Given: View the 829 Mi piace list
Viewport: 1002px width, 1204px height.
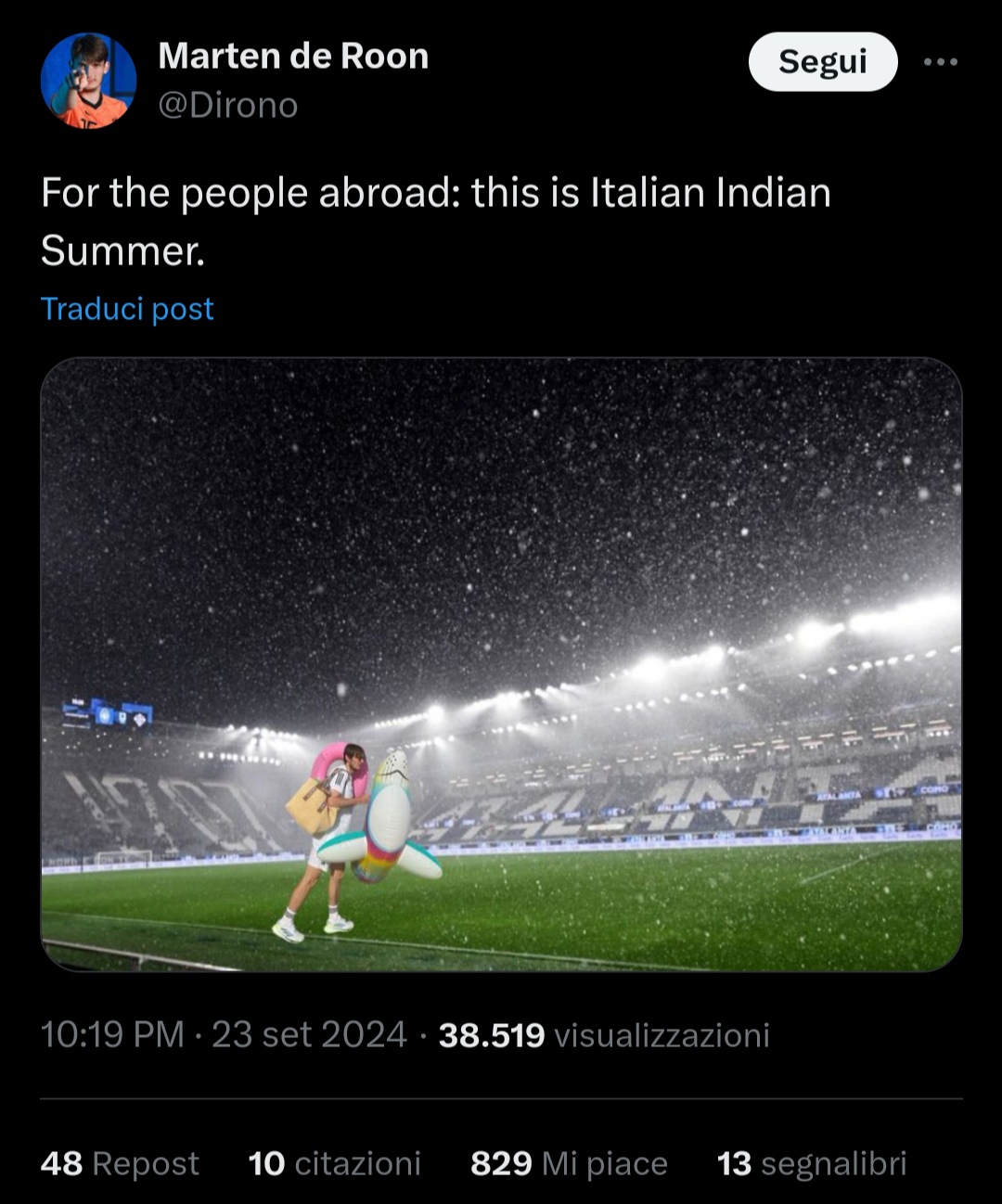Looking at the screenshot, I should [x=570, y=1162].
